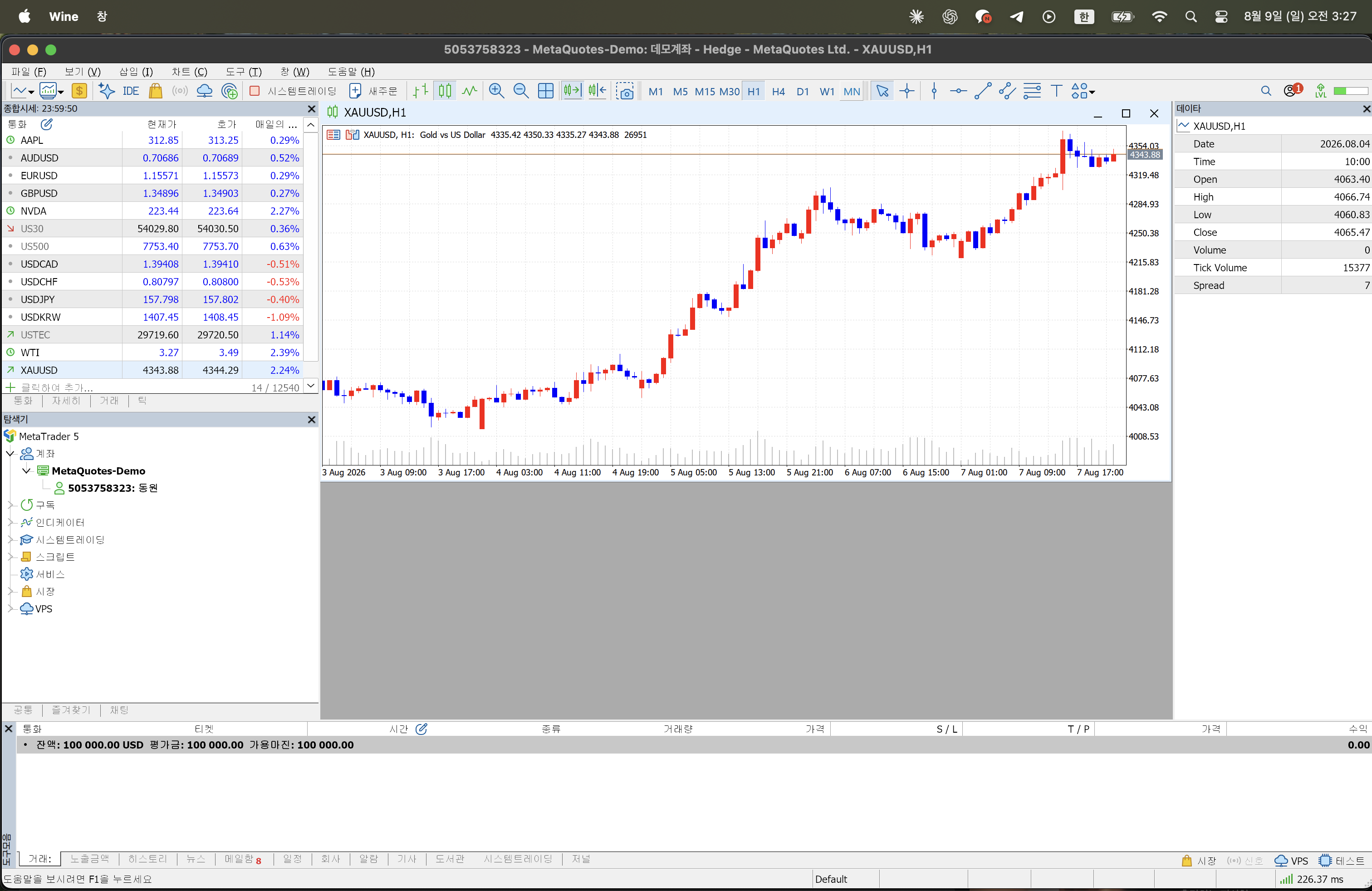Open the Wine menu in macOS menu bar
Image resolution: width=1372 pixels, height=891 pixels.
click(x=64, y=16)
